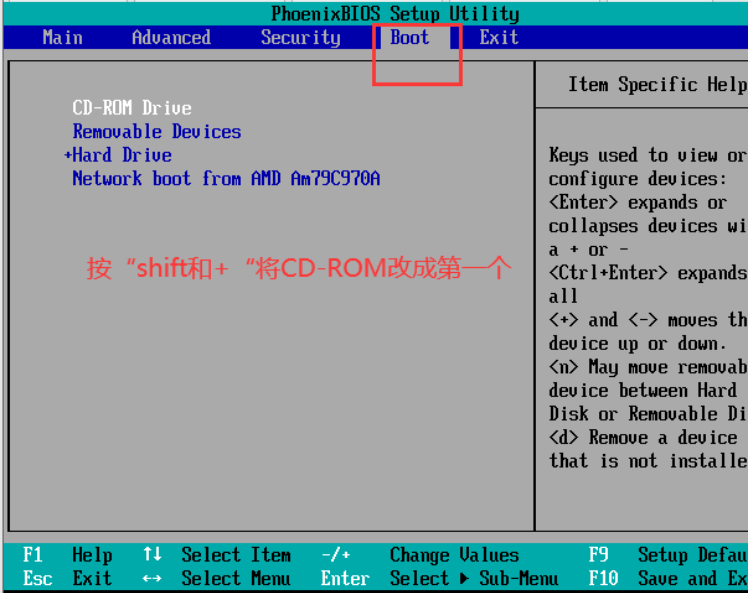Viewport: 750px width, 593px height.
Task: Click the -/+ Change Values hint
Action: [420, 555]
